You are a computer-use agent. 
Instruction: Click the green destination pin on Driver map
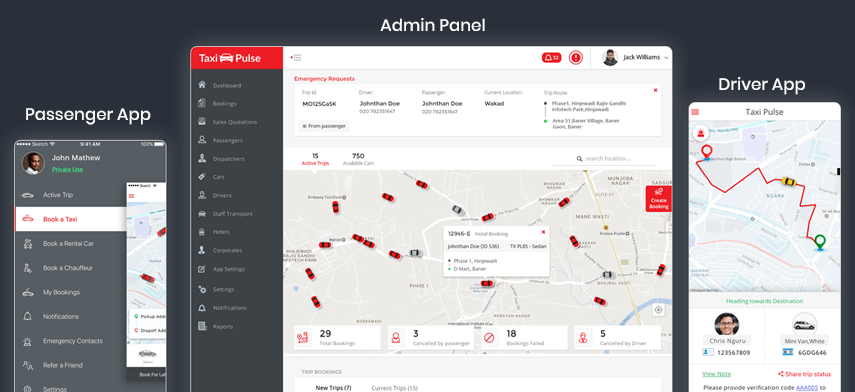(819, 242)
